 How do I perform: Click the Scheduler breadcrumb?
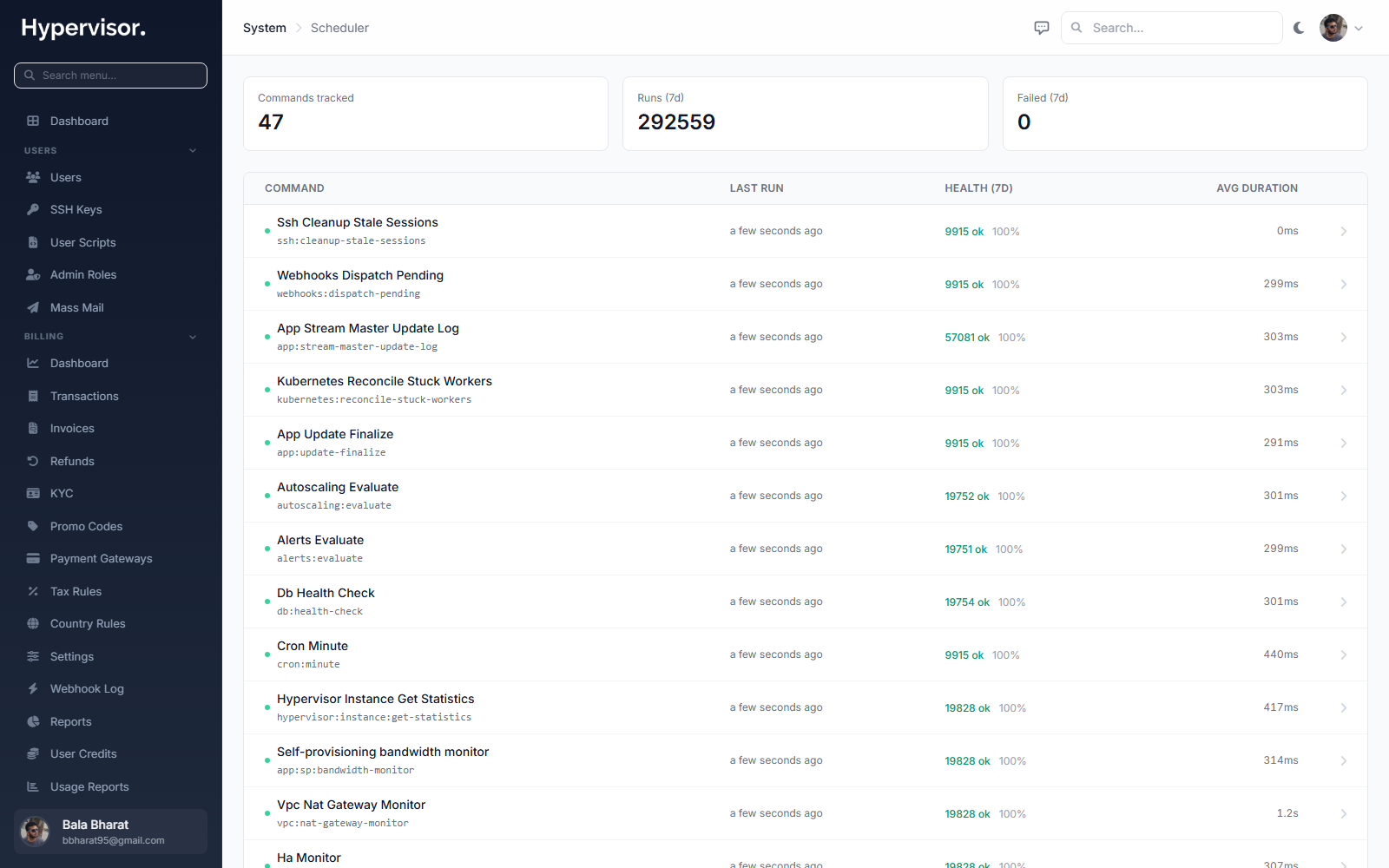339,28
